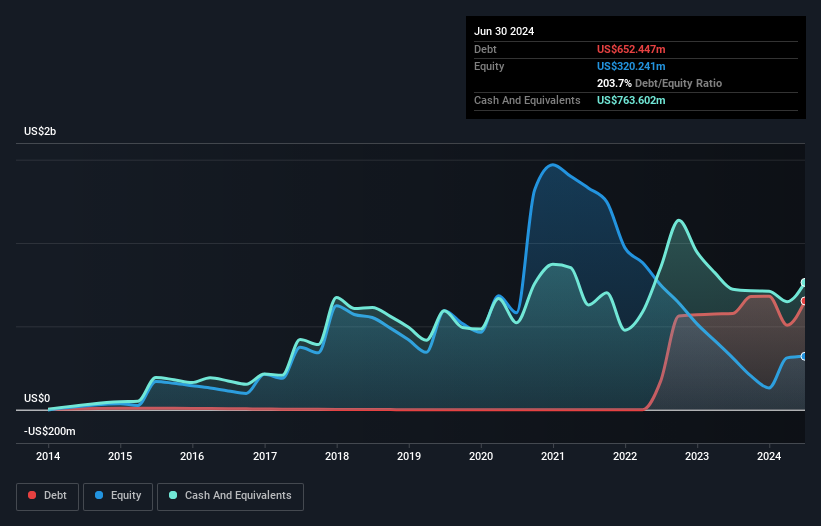Select the 2014 x-axis label
The height and width of the screenshot is (526, 821).
click(x=48, y=456)
